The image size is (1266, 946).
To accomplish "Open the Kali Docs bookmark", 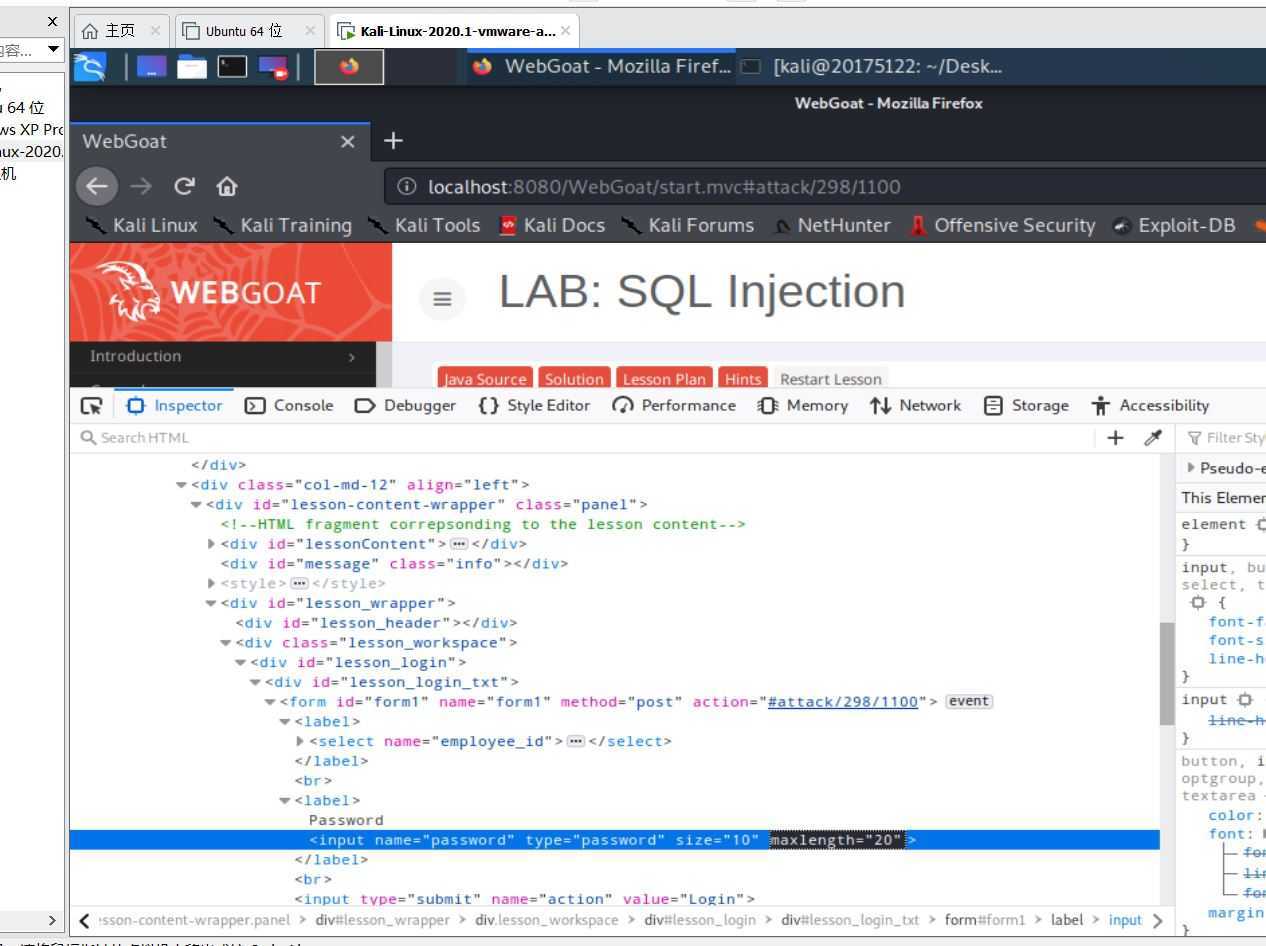I will click(x=552, y=225).
